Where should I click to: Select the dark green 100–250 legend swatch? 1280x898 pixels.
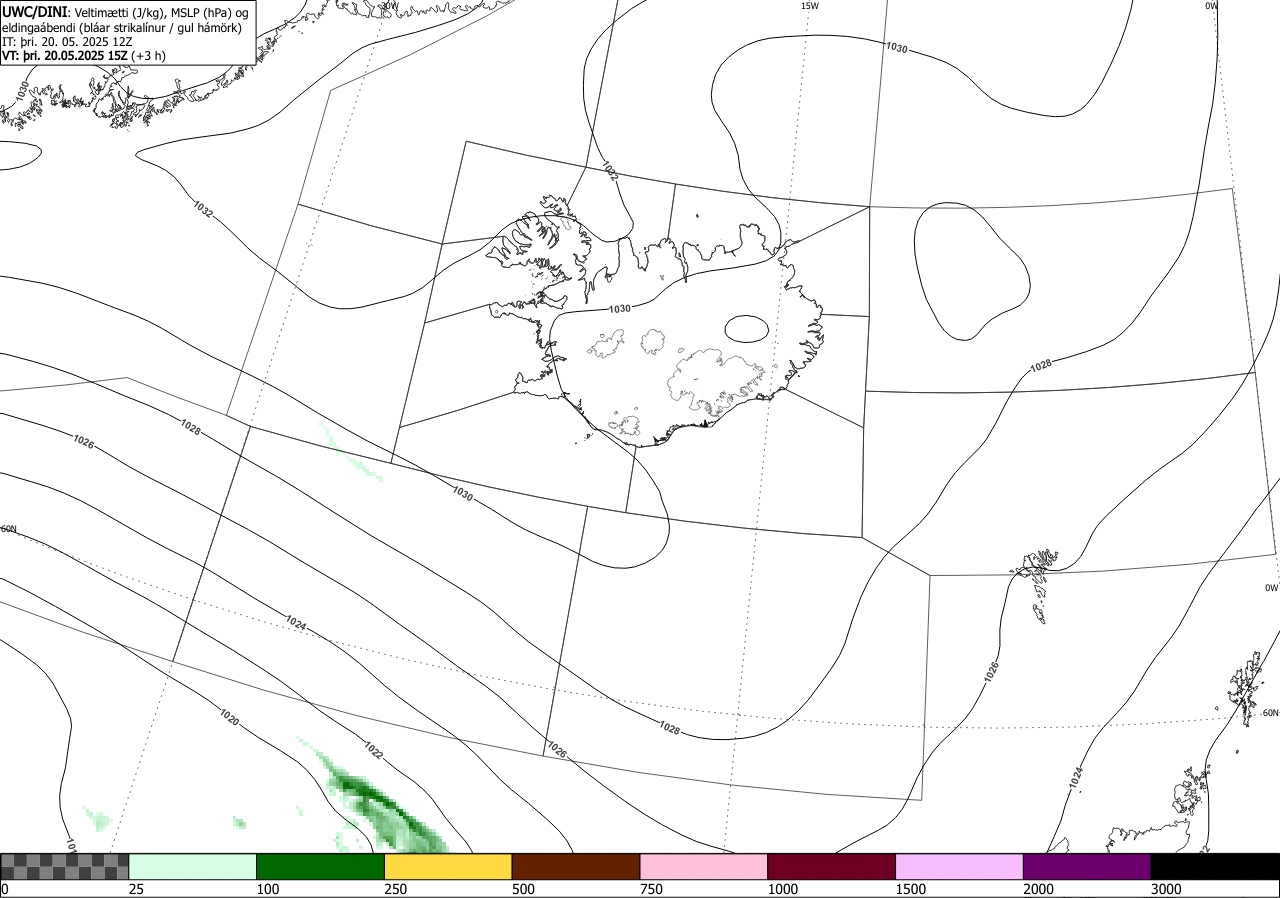(321, 866)
